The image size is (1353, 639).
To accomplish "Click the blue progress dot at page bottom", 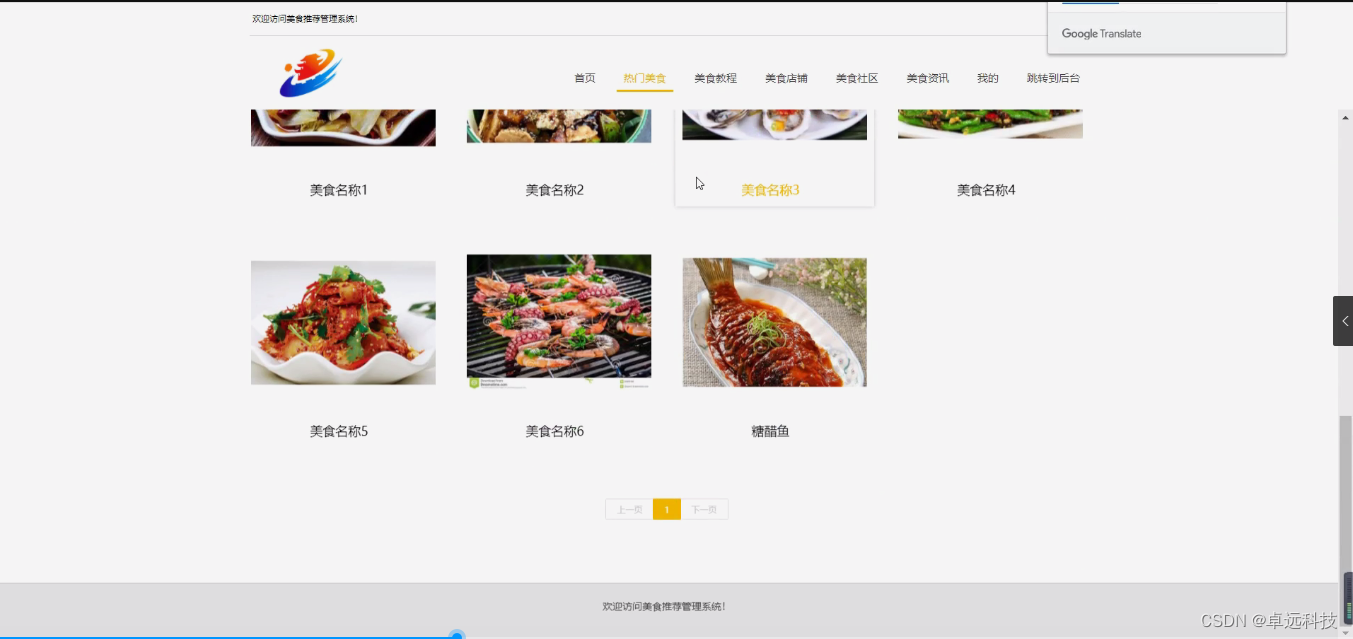I will [x=457, y=634].
